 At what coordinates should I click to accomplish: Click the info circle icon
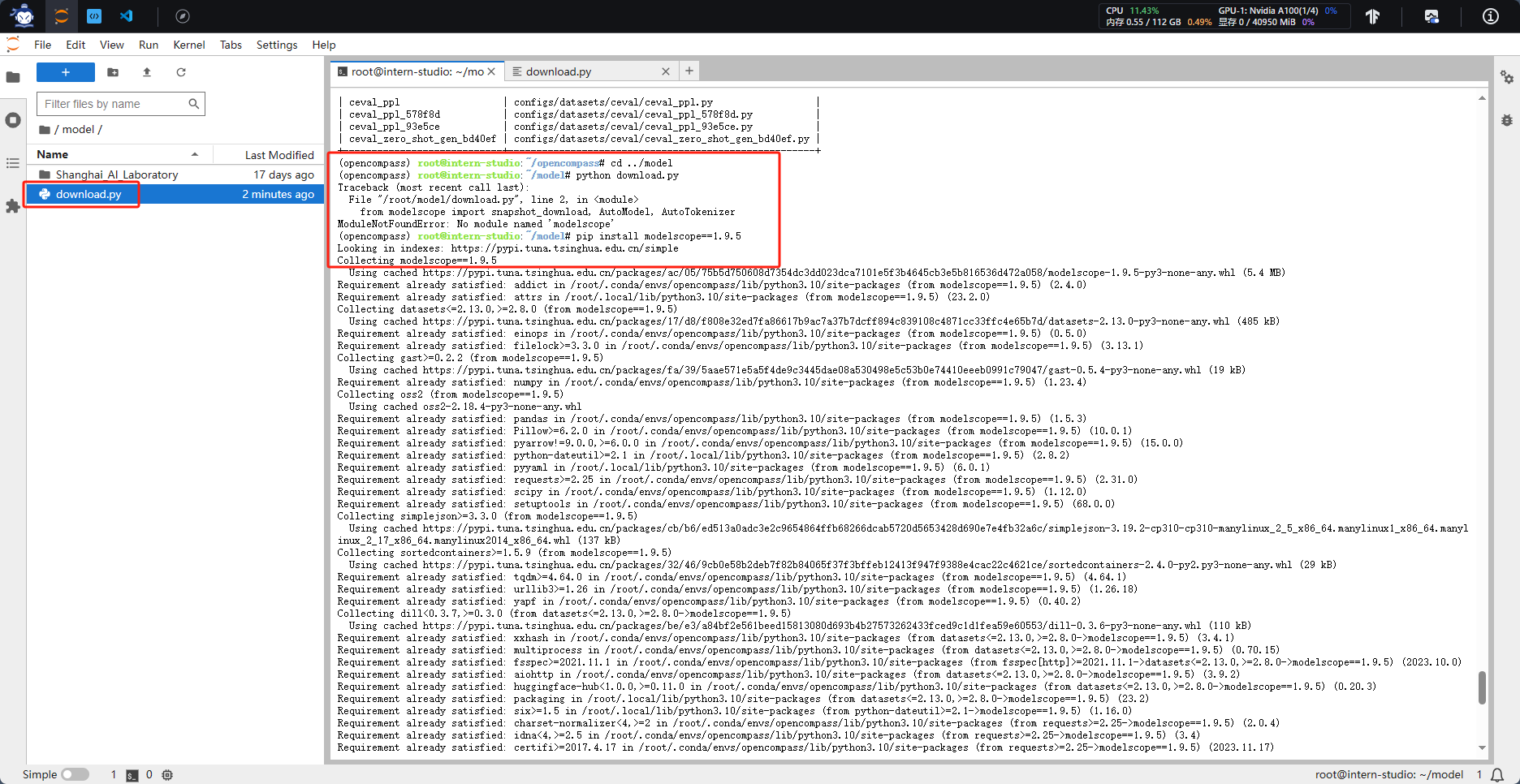coord(1491,16)
